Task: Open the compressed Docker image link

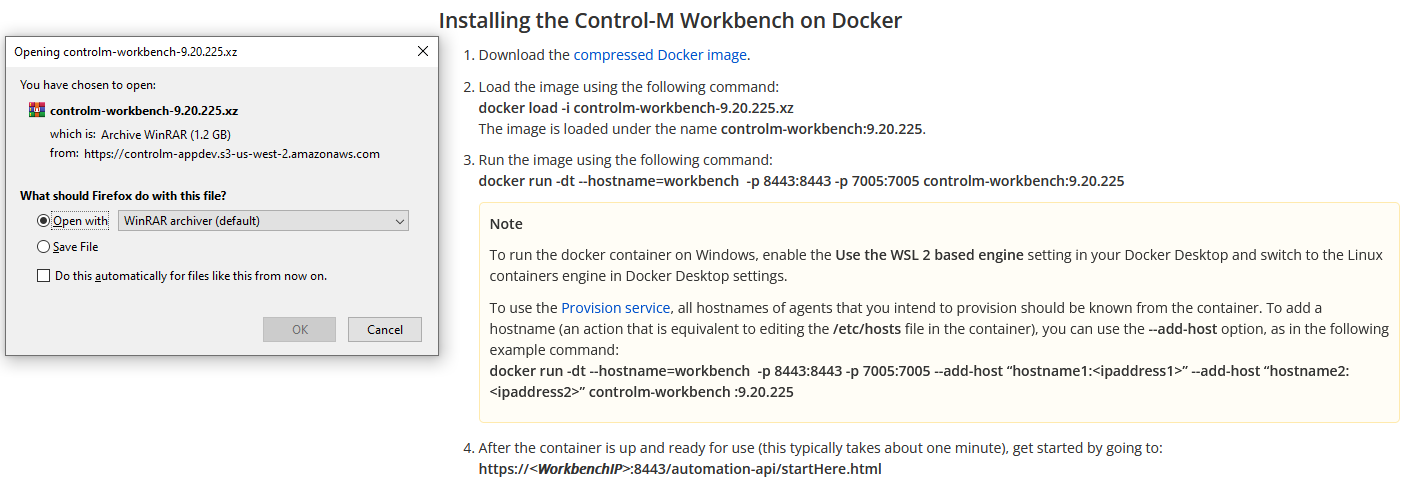Action: 660,55
